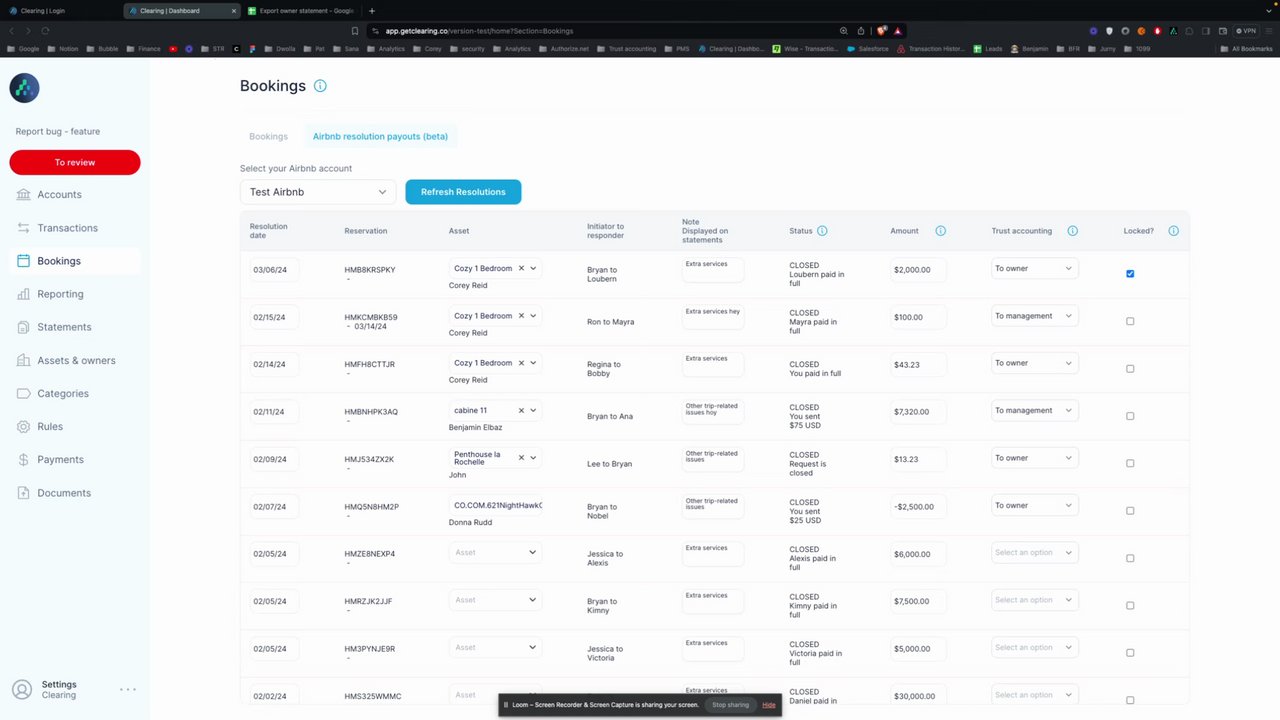1280x720 pixels.
Task: Open Payments in sidebar
Action: (60, 459)
